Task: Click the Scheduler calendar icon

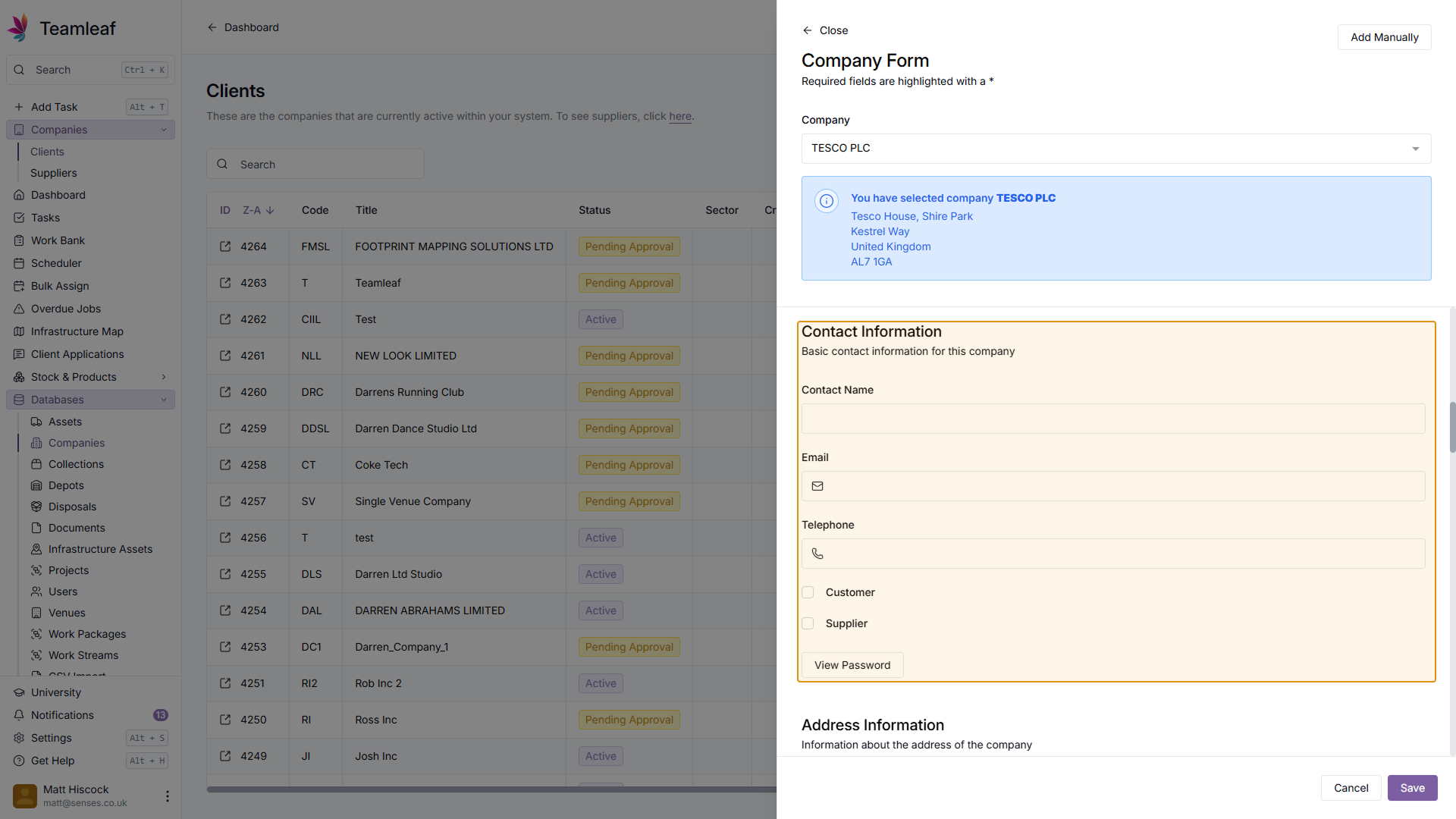Action: click(x=19, y=263)
